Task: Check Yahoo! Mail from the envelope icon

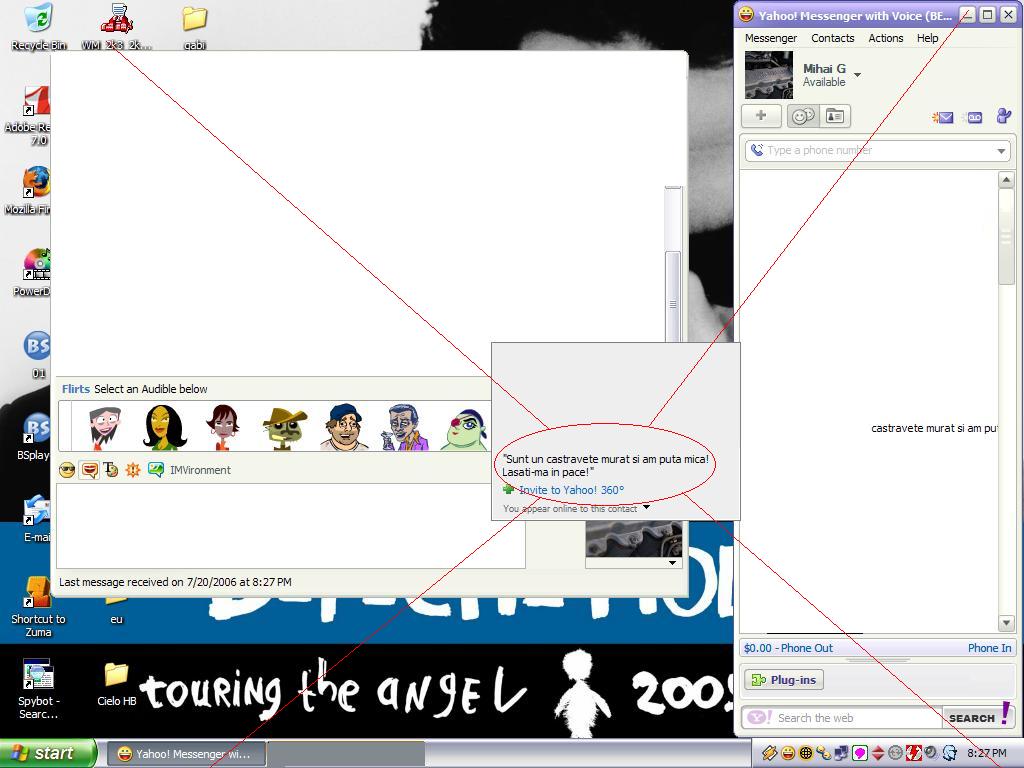Action: click(942, 118)
